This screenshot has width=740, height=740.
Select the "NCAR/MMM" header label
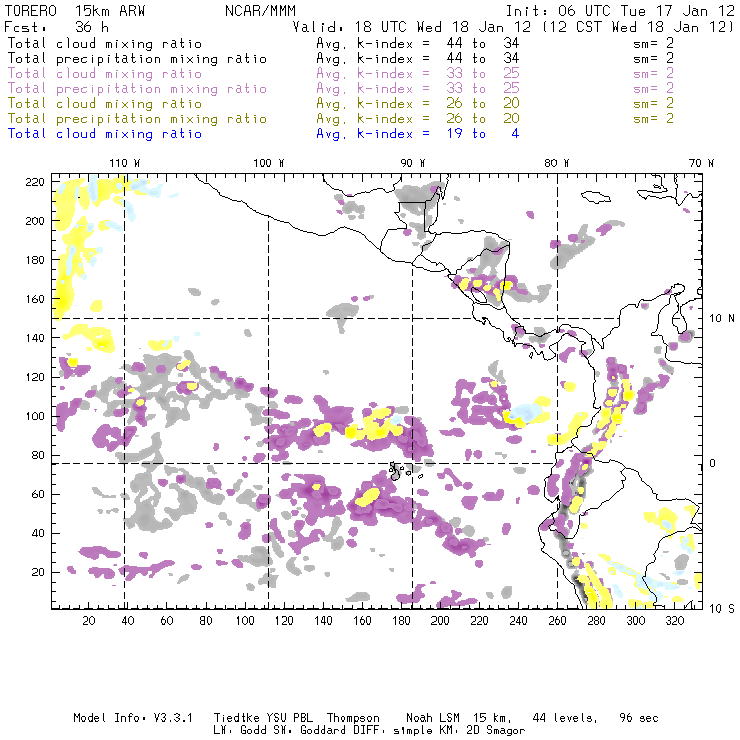(x=260, y=11)
